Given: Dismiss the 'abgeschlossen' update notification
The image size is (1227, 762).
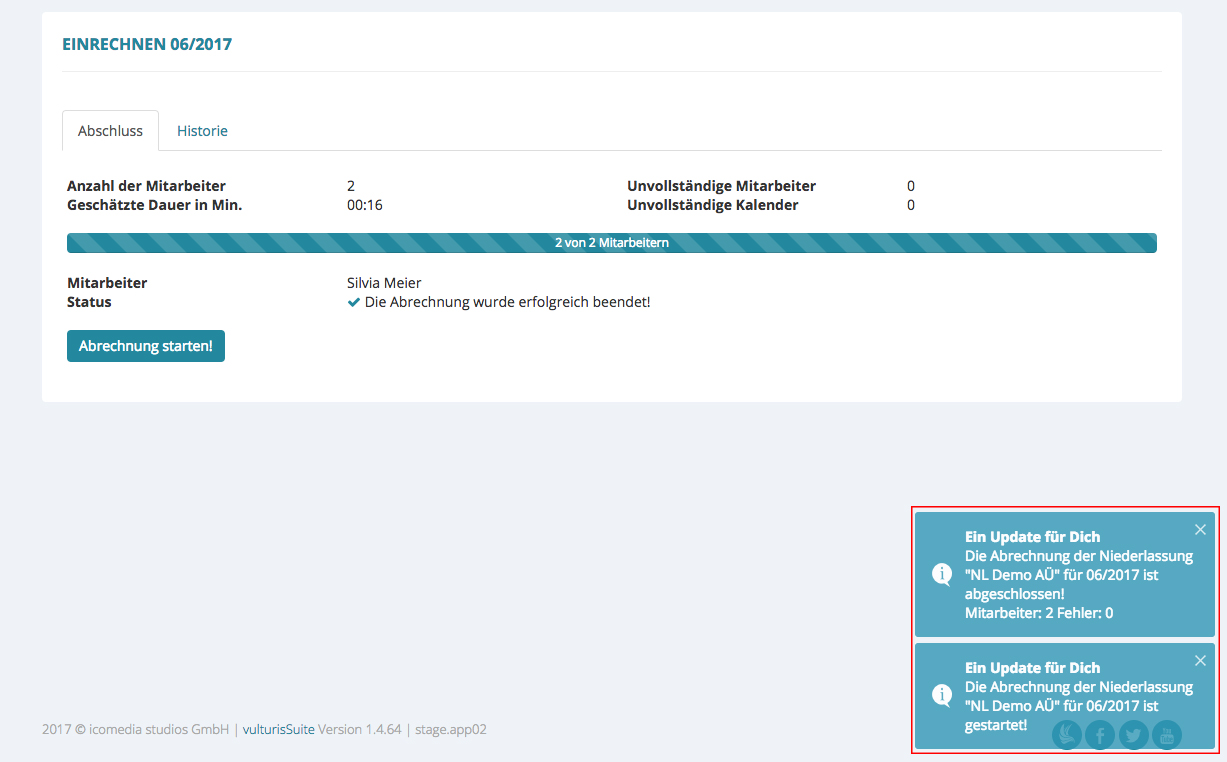Looking at the screenshot, I should pyautogui.click(x=1200, y=530).
